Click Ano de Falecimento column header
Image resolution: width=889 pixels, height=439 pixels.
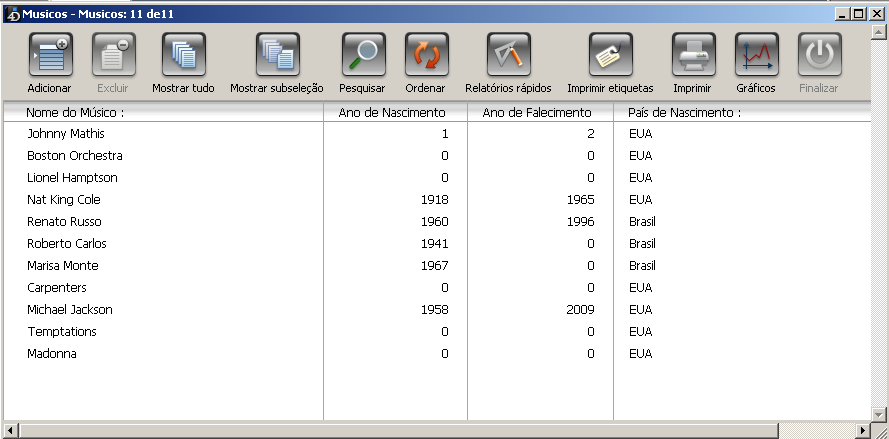[537, 112]
